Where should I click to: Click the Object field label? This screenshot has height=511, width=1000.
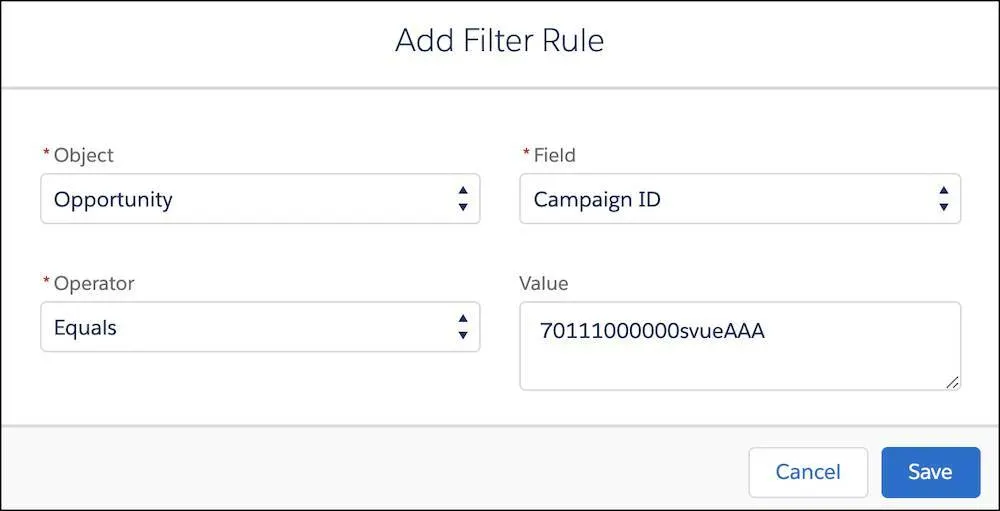click(x=84, y=155)
